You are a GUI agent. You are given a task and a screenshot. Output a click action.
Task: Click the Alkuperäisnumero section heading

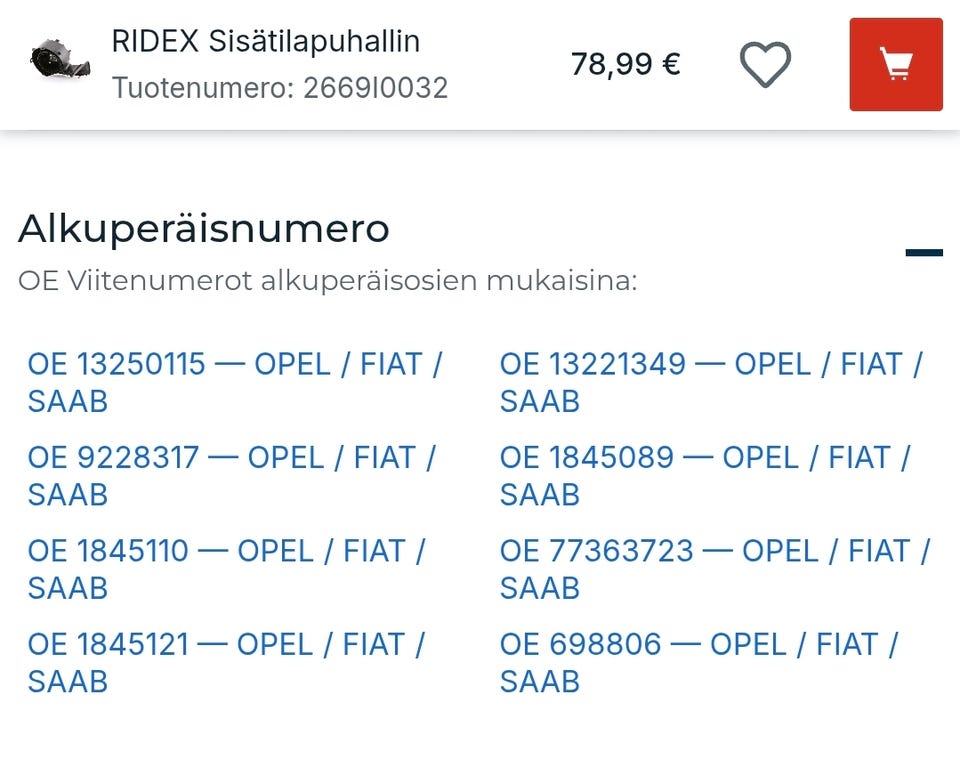click(203, 229)
